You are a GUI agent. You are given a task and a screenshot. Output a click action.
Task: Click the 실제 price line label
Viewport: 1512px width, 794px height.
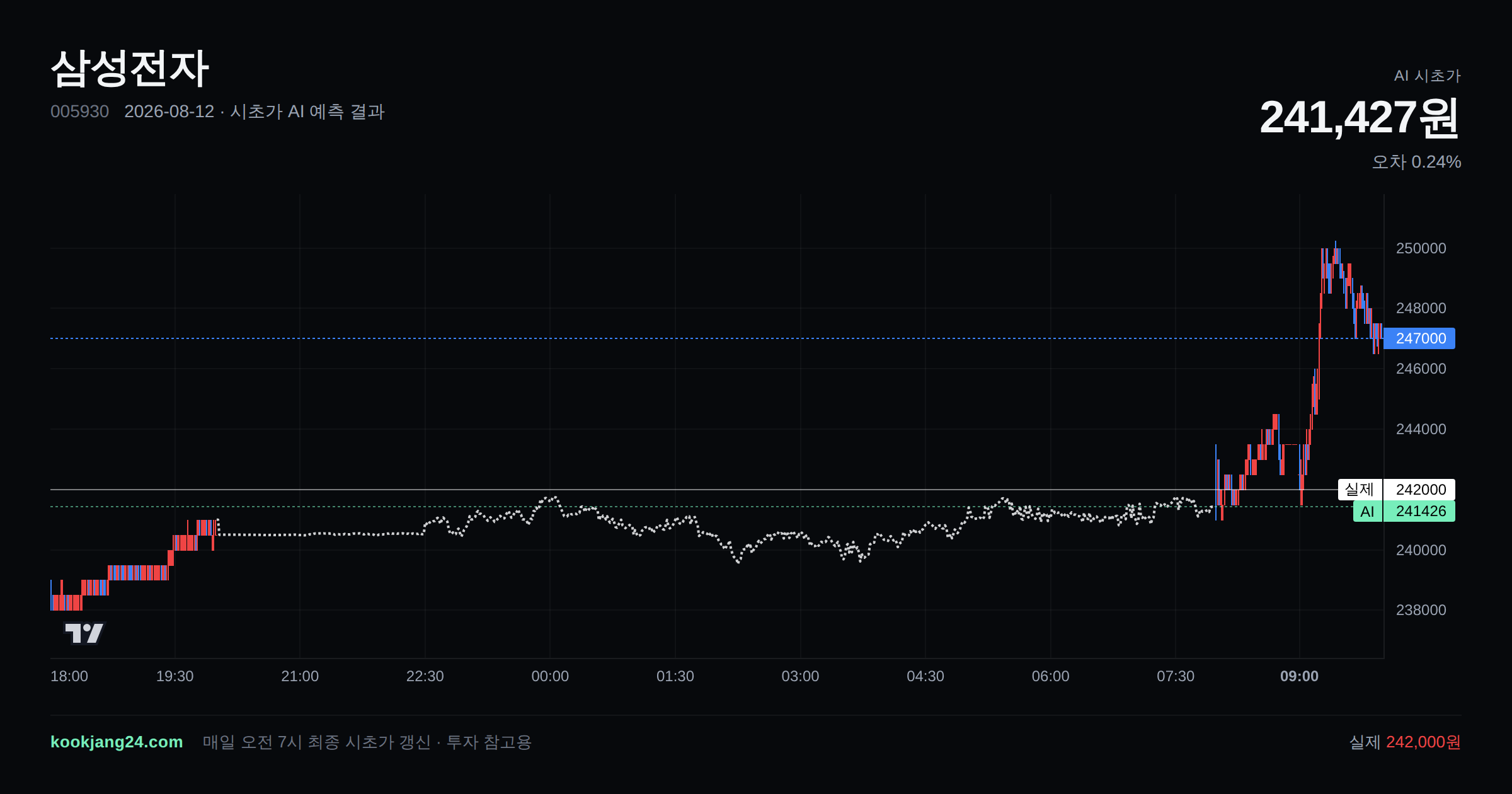pos(1360,490)
